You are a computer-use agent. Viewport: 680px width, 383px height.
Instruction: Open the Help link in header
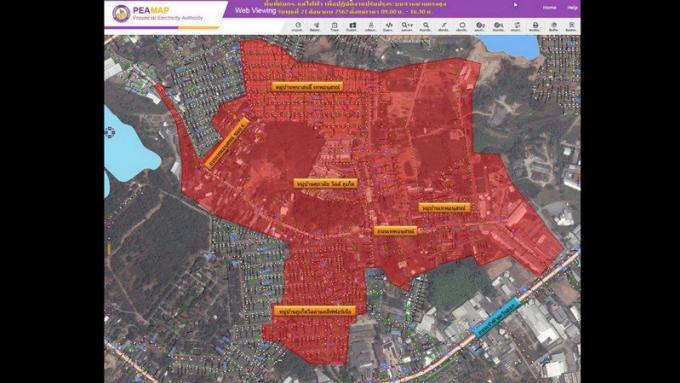point(572,7)
